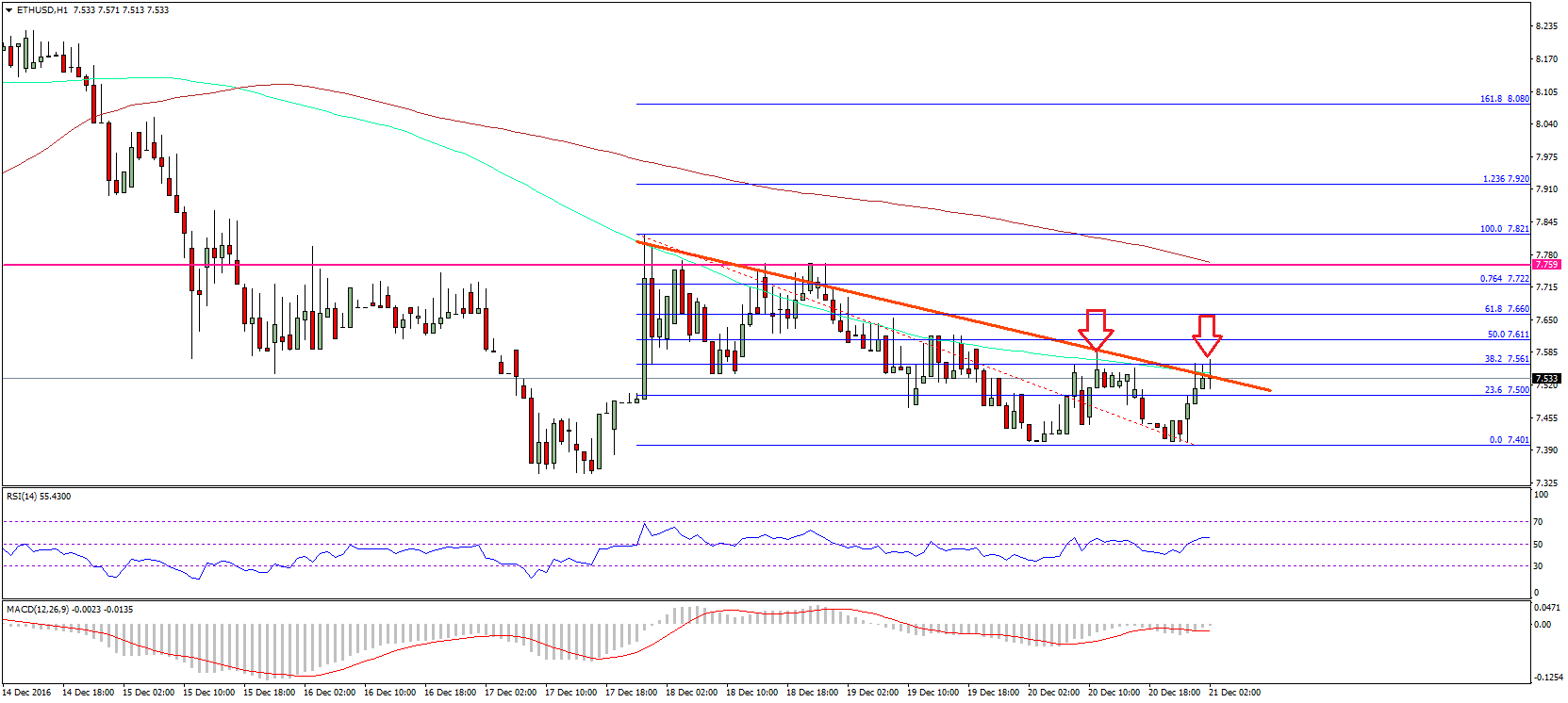Click the 1.236 7.920 Fibonacci level label
The image size is (1568, 703).
[x=1506, y=178]
